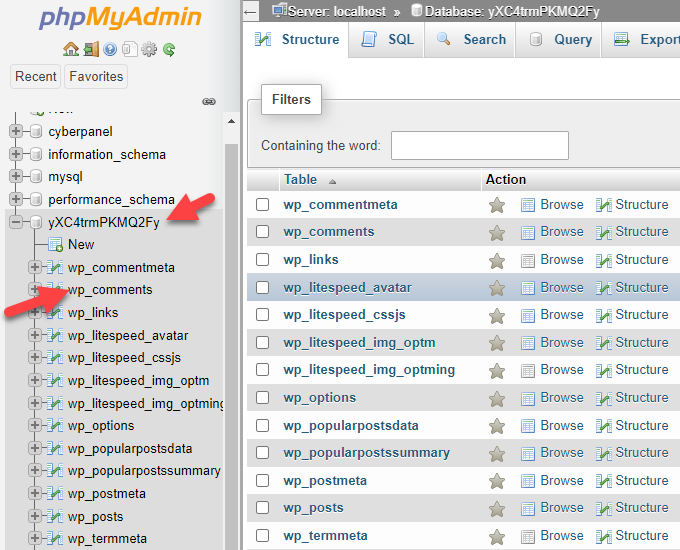The image size is (680, 550).
Task: Open the SQL documentation pages icon
Action: pos(129,49)
